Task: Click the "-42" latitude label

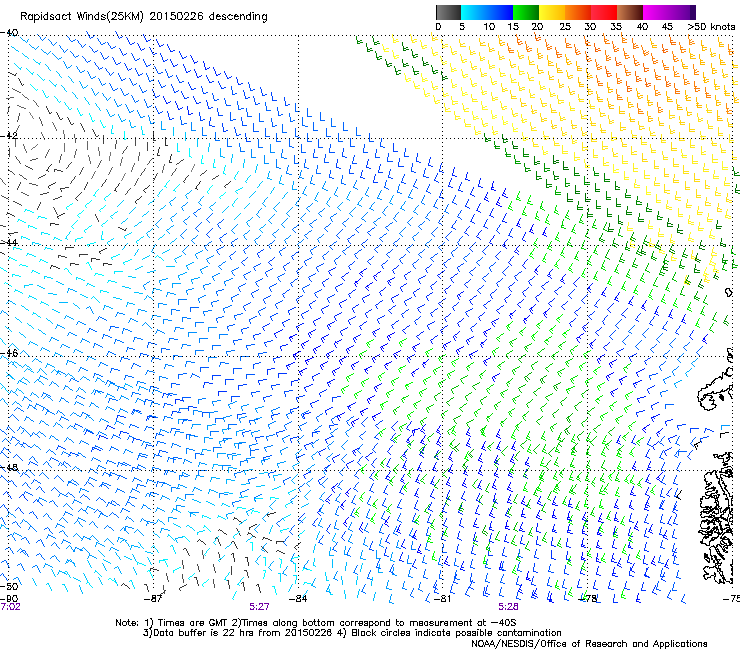Action: 9,135
